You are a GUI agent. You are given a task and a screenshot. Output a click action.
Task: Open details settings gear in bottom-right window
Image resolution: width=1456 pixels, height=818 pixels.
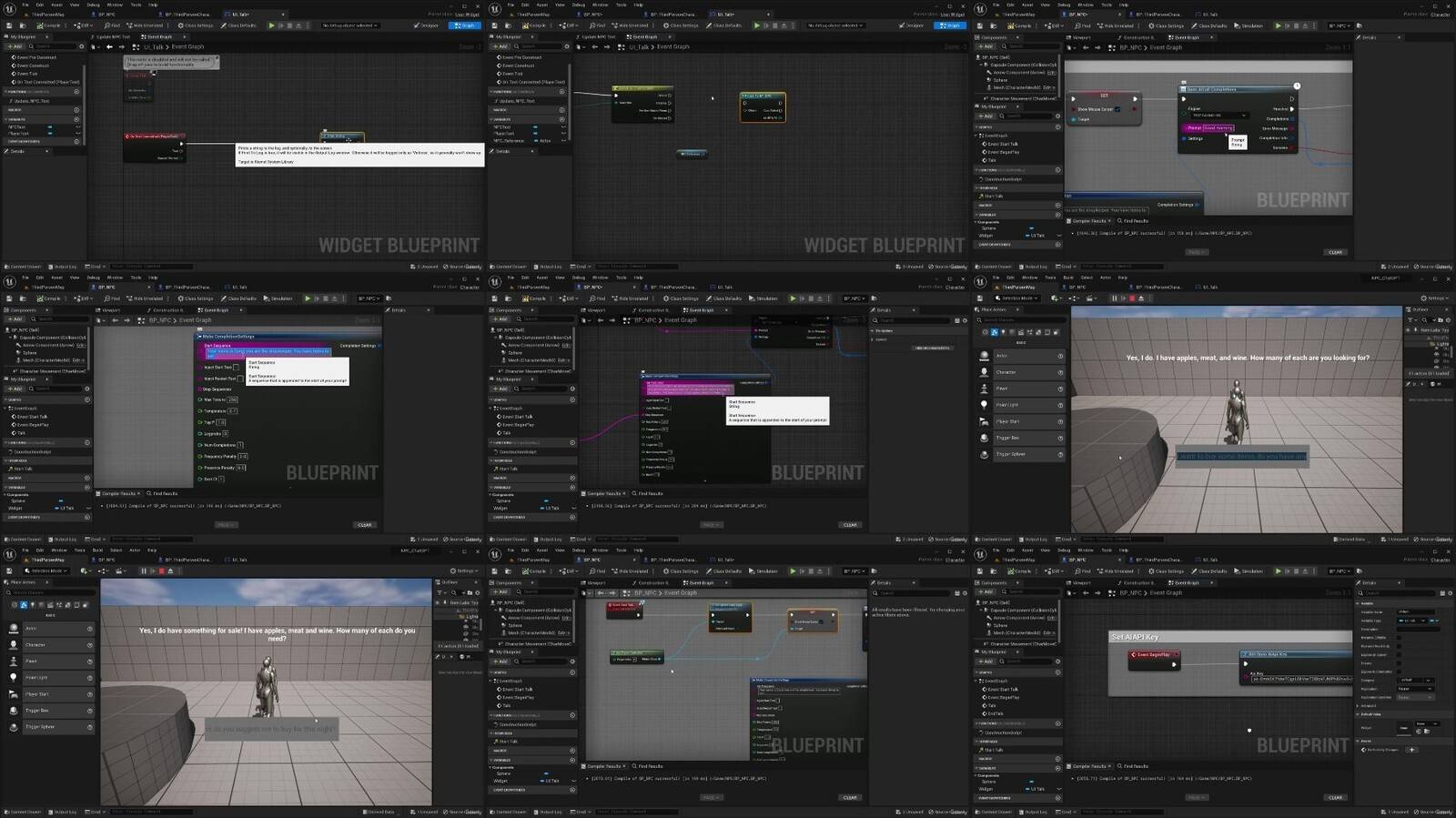1450,593
